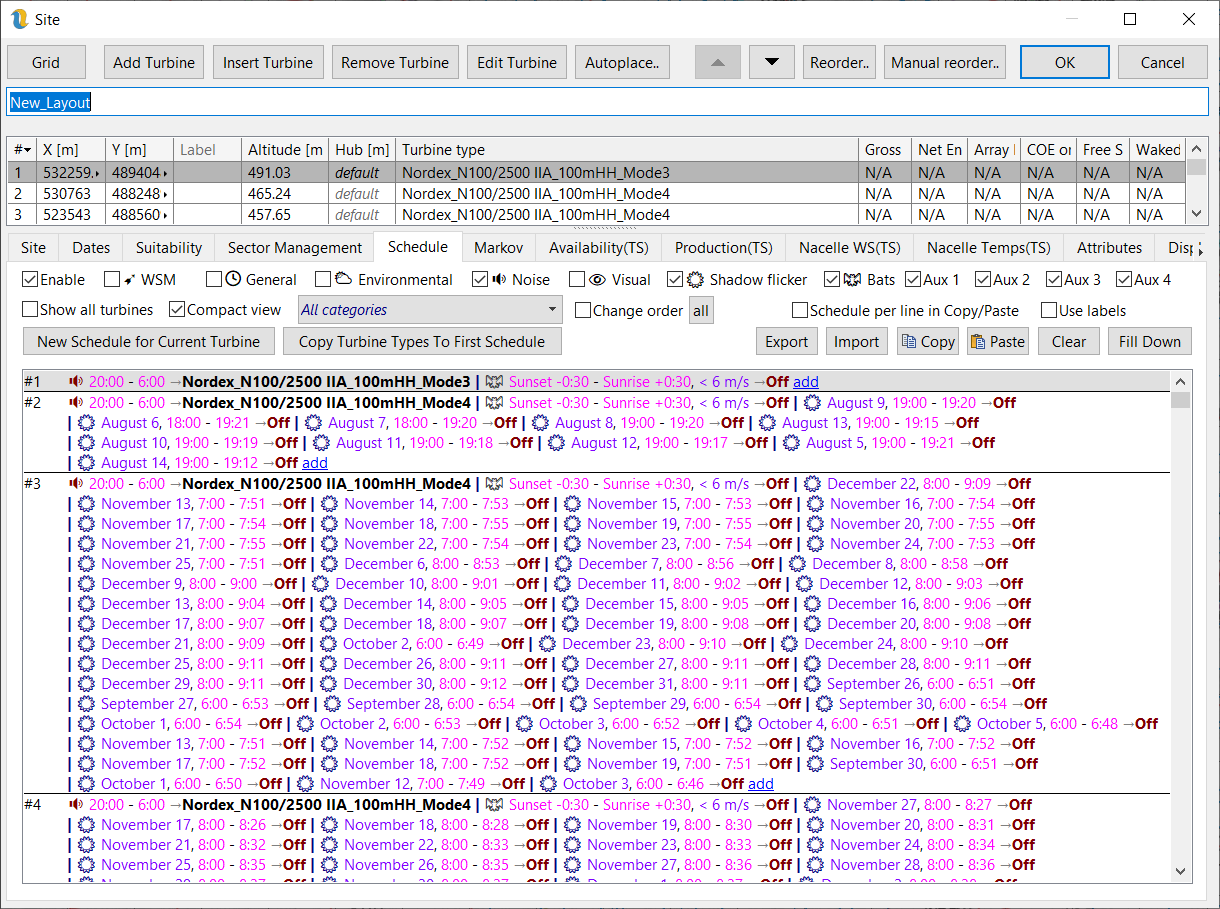Open the All categories dropdown
Image resolution: width=1220 pixels, height=909 pixels.
(x=430, y=310)
